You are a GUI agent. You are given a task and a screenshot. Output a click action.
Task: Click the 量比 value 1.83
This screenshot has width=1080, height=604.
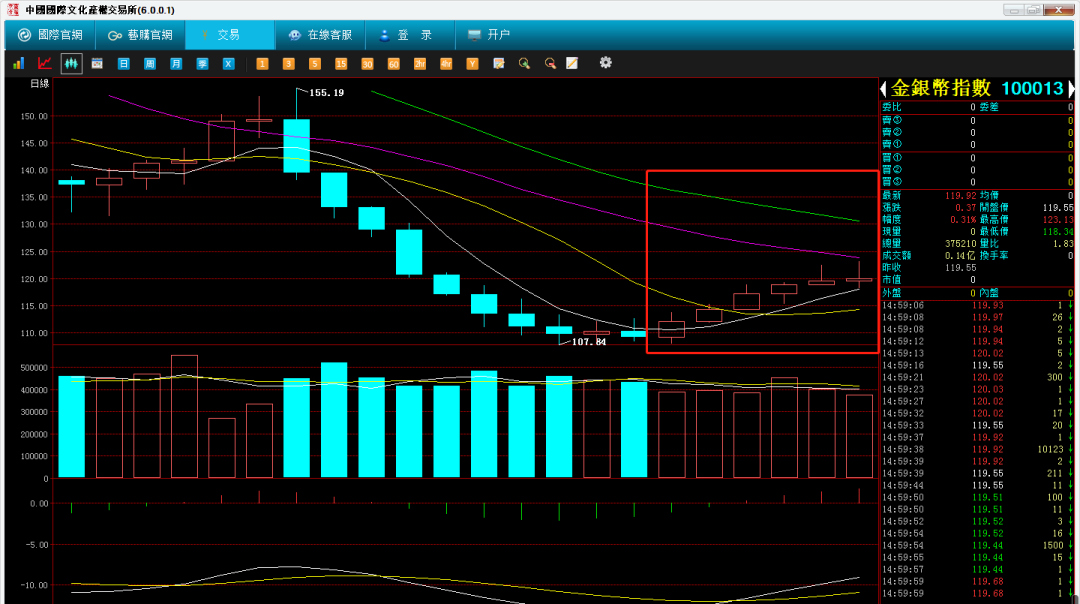(x=1063, y=244)
